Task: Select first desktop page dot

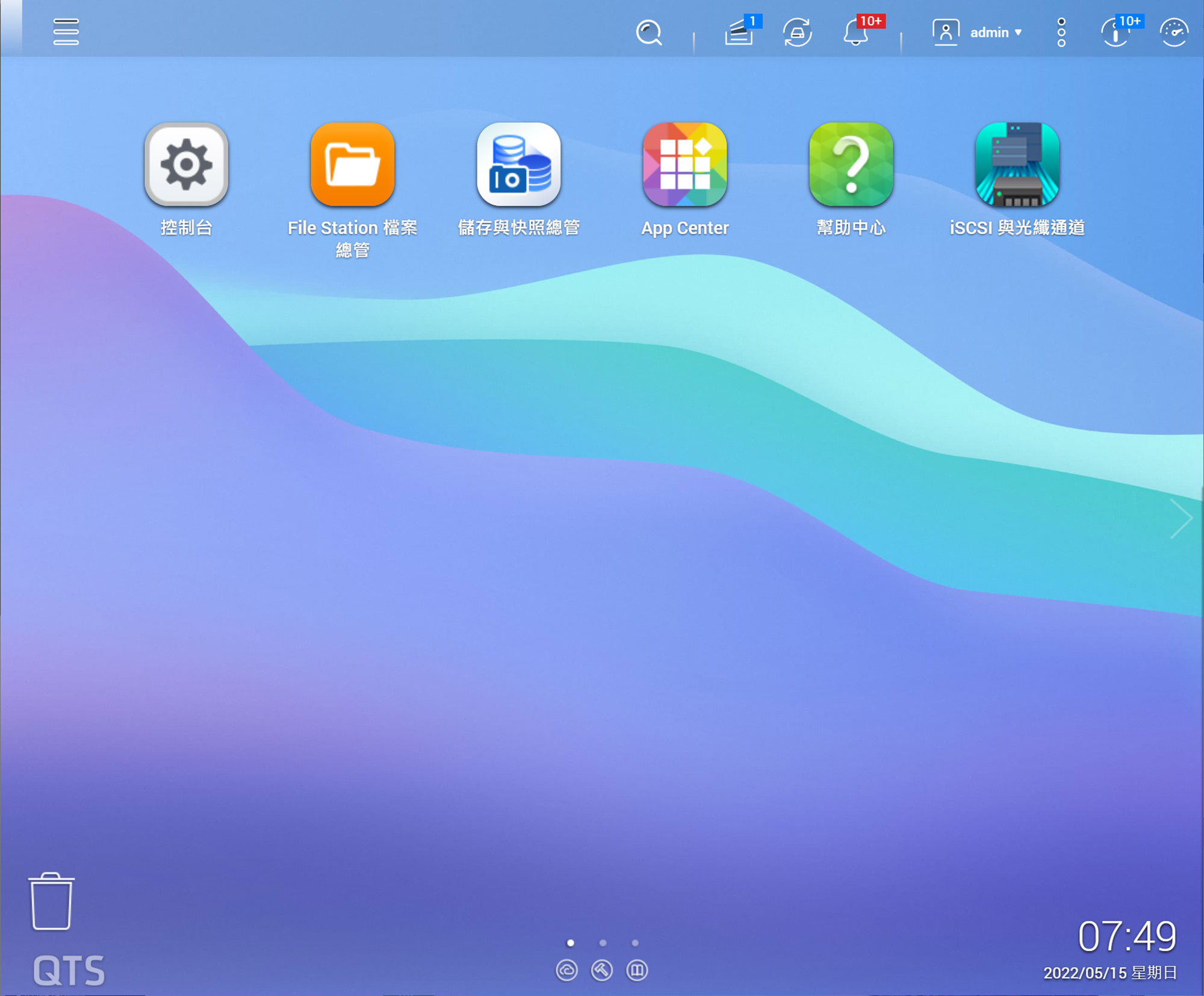Action: coord(571,943)
